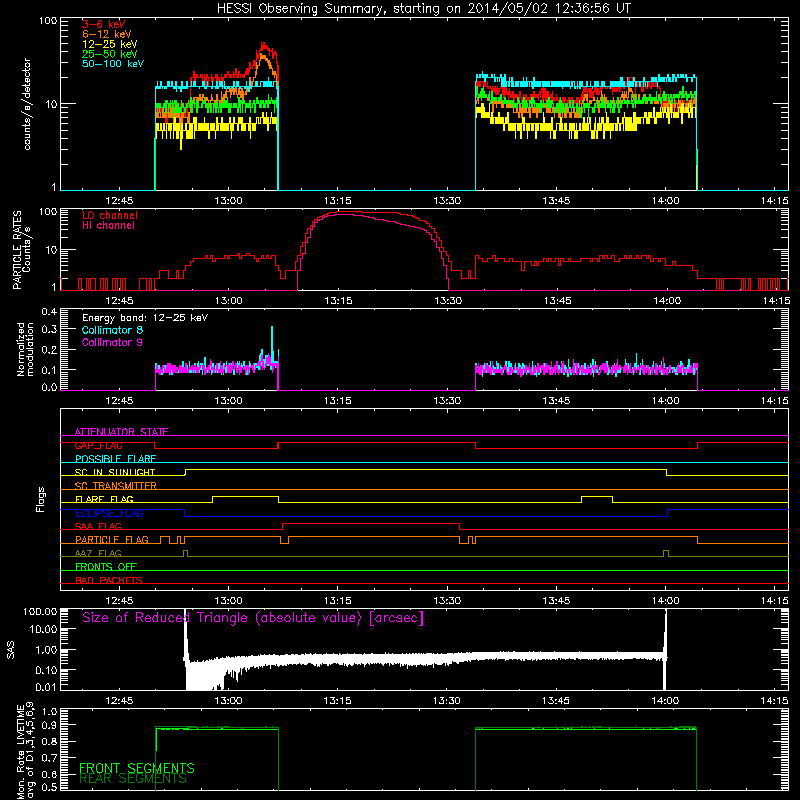The image size is (800, 800).
Task: Click the SC TRANSMITTER flag label
Action: (x=115, y=485)
